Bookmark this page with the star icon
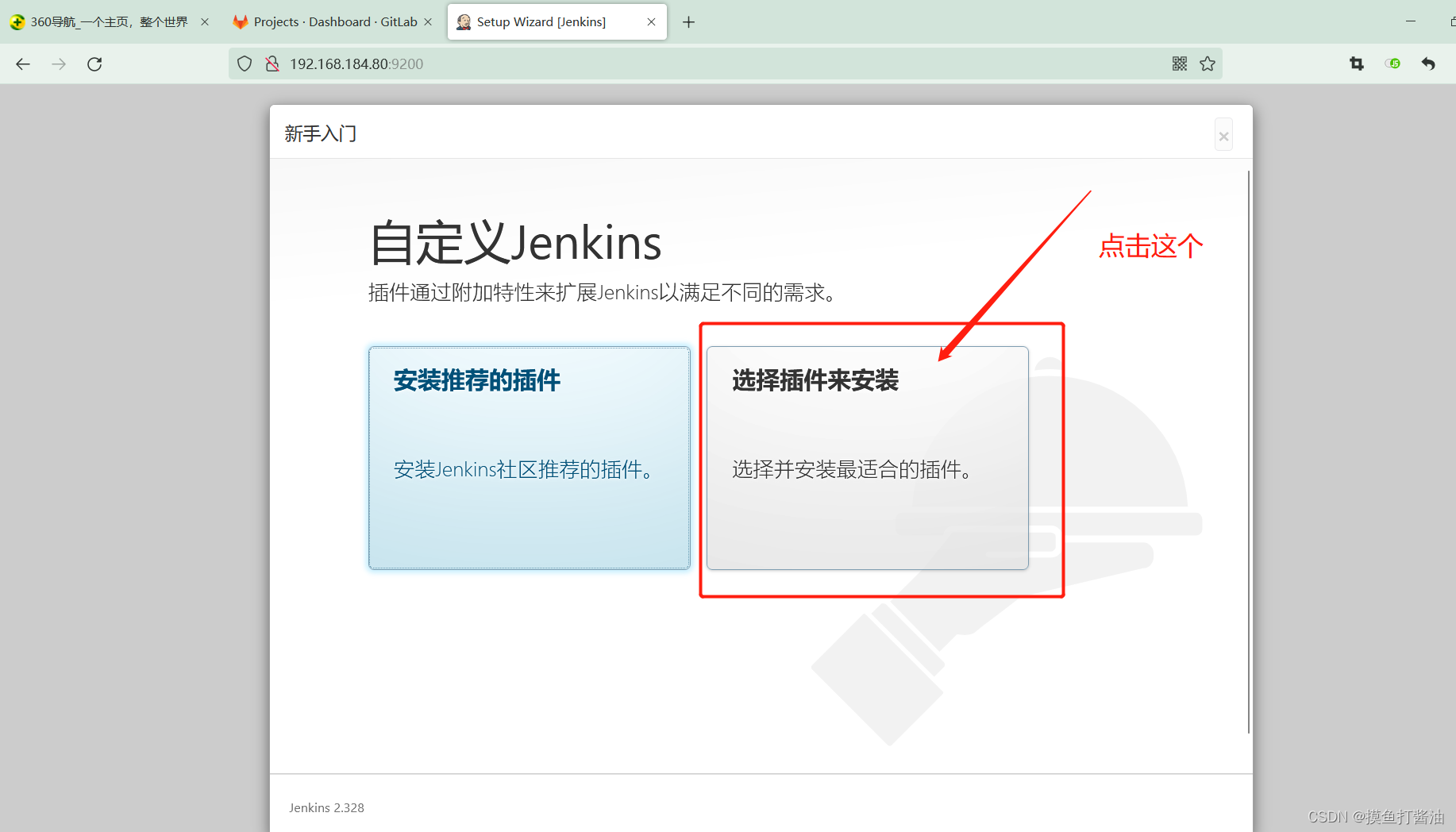Screen dimensions: 1456x832 click(x=1208, y=64)
